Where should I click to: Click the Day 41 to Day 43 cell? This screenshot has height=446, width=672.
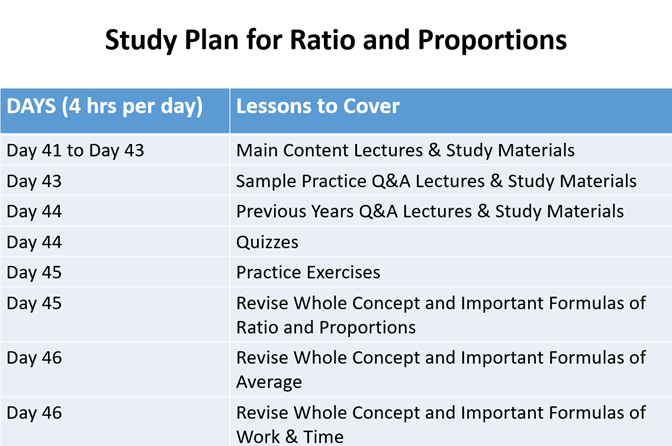click(115, 149)
